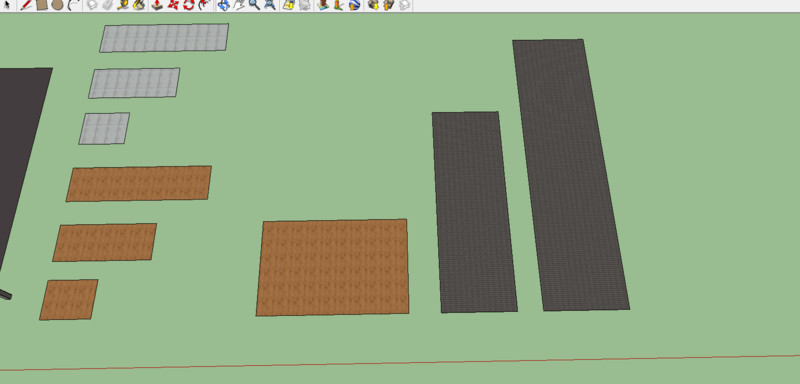Pick the Rectangle drawing tool
The image size is (800, 384).
tap(42, 5)
